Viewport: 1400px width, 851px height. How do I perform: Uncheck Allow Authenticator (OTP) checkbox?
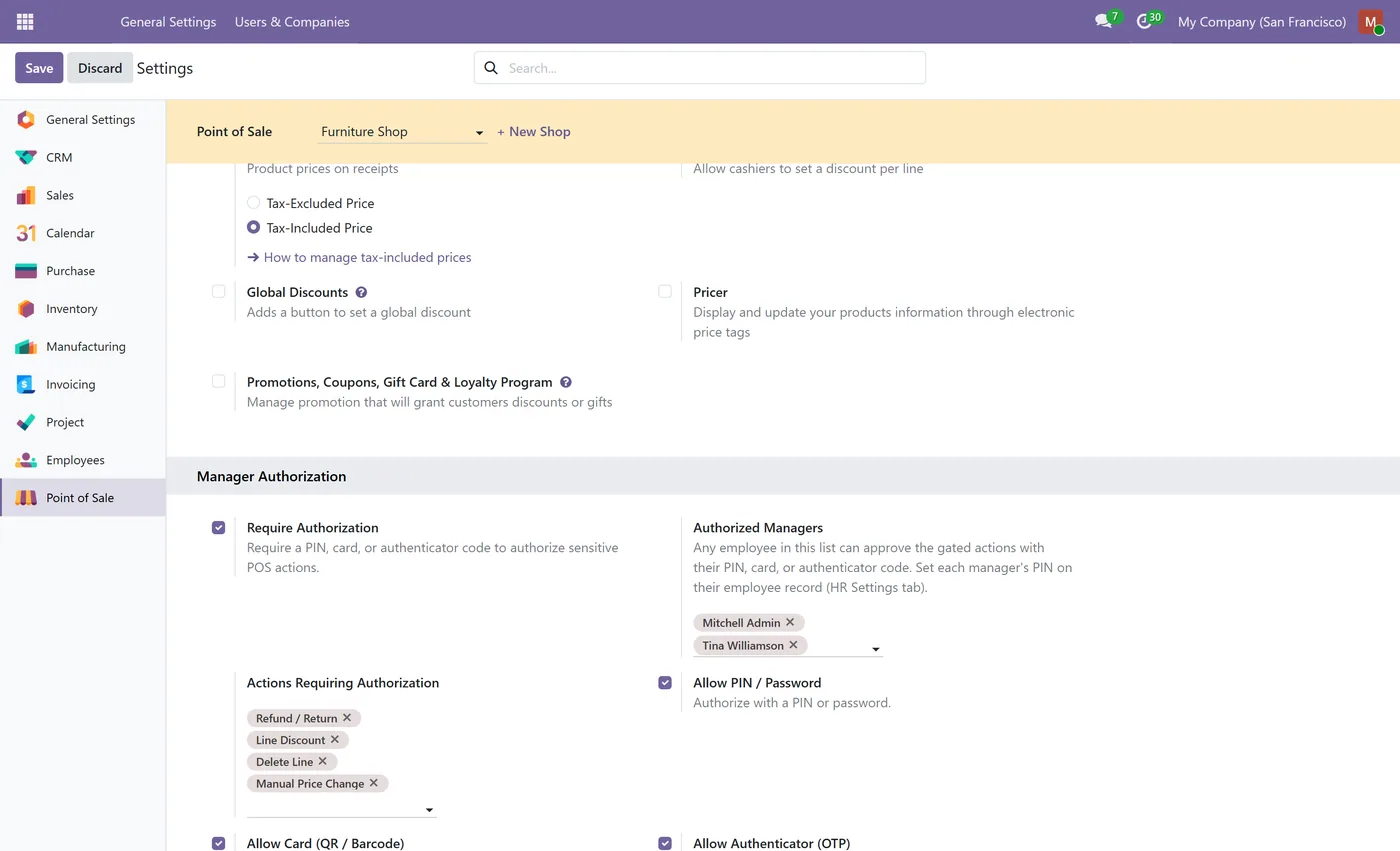coord(665,843)
